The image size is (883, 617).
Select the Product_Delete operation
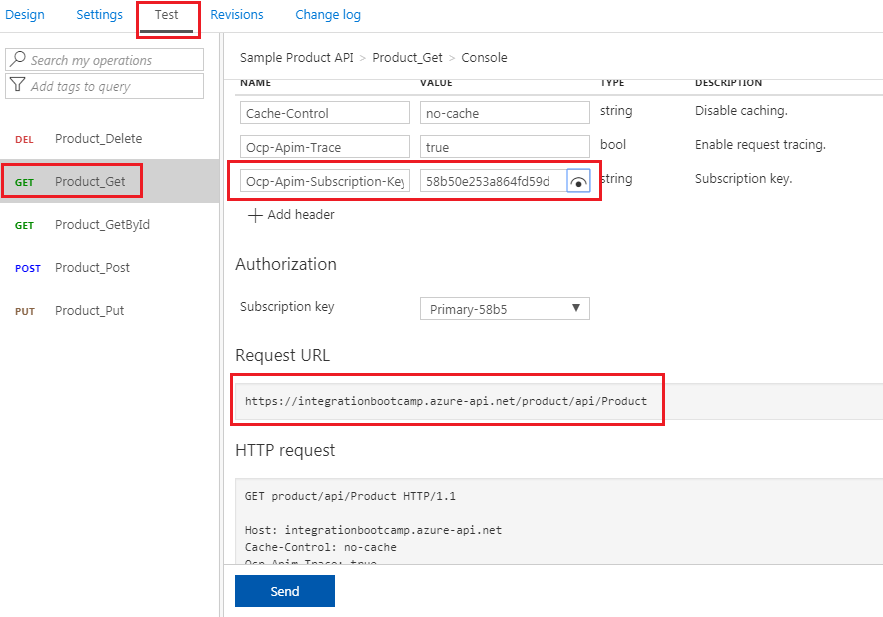(x=109, y=138)
